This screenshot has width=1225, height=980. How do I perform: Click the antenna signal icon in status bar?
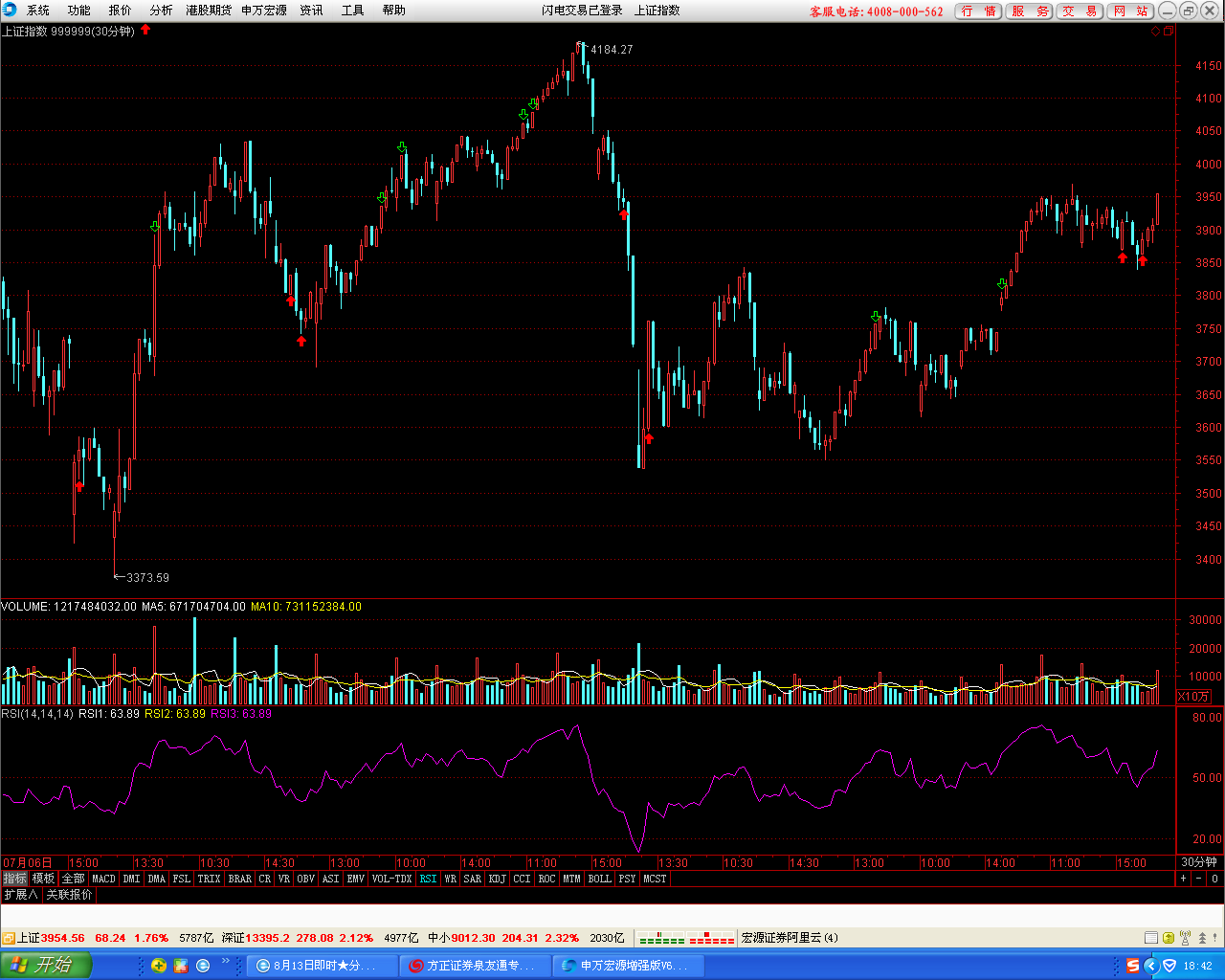[1186, 938]
